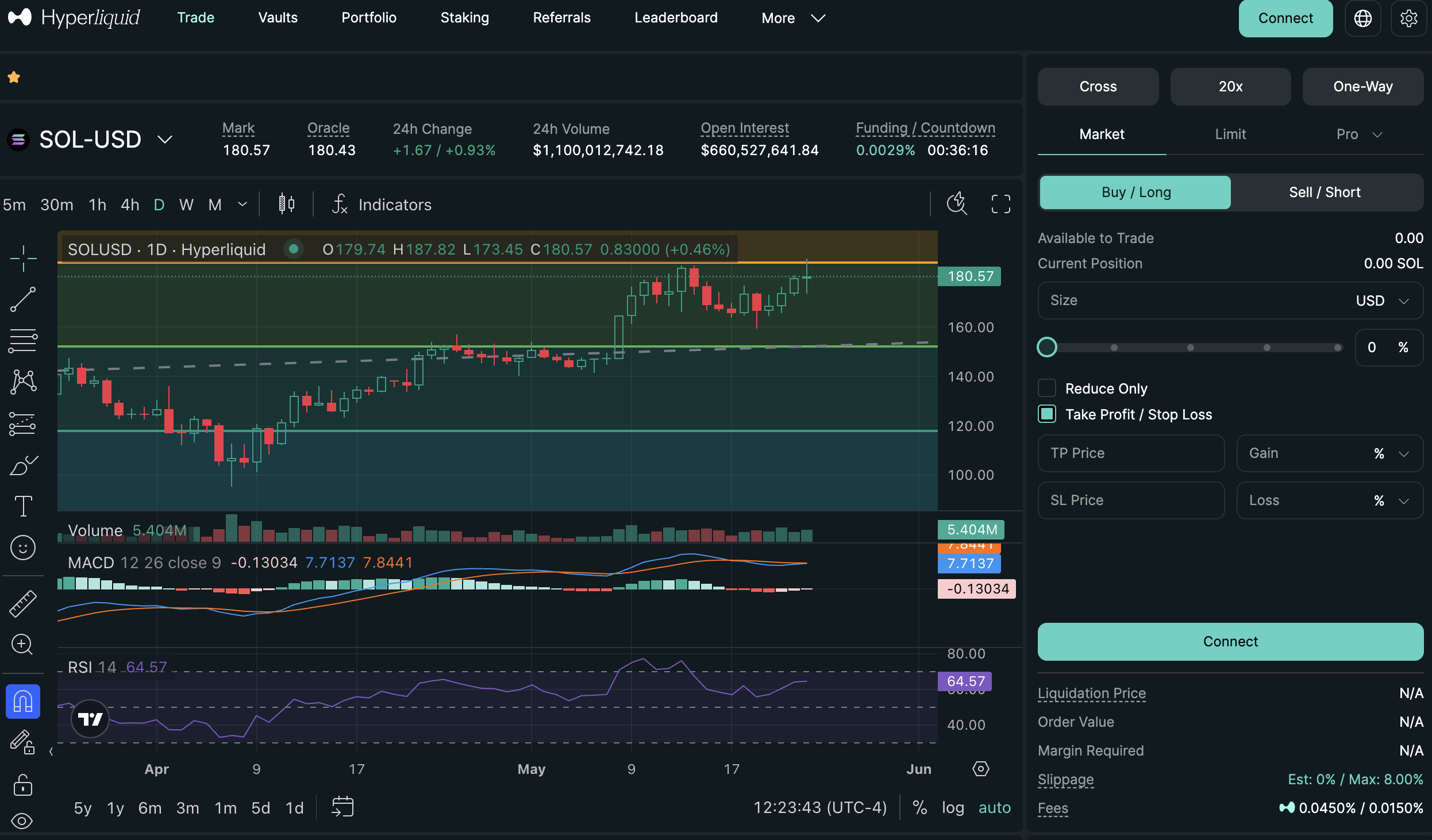Click the TP Price input field
Image resolution: width=1432 pixels, height=840 pixels.
(1131, 453)
